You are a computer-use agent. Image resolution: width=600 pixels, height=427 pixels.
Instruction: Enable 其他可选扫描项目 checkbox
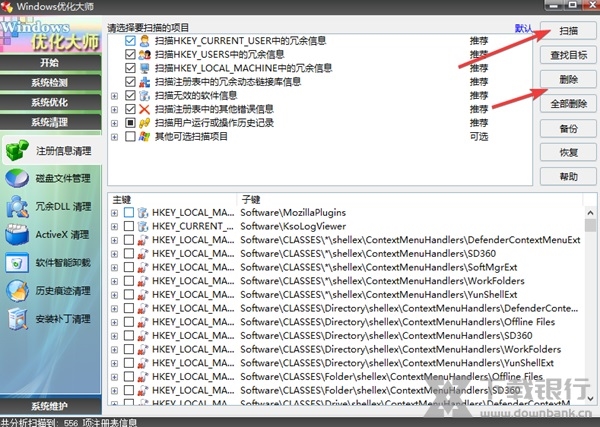pyautogui.click(x=130, y=136)
